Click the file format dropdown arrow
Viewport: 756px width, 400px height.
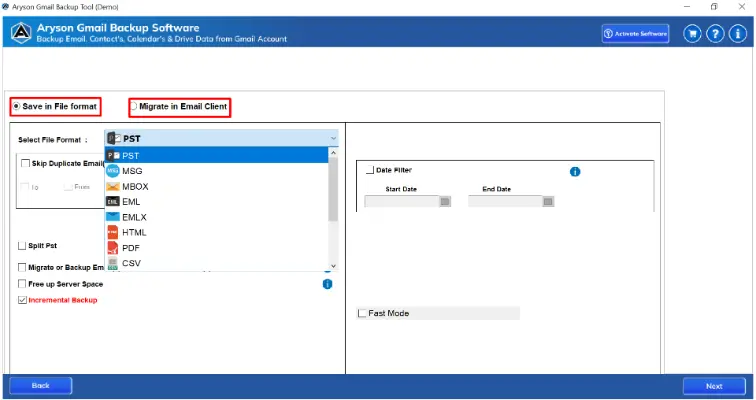pyautogui.click(x=333, y=139)
